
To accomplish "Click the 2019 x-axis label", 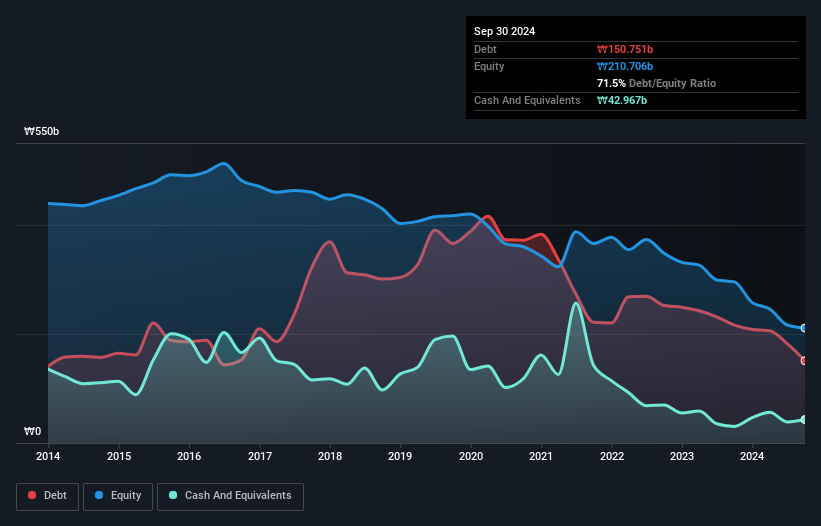I will coord(400,456).
